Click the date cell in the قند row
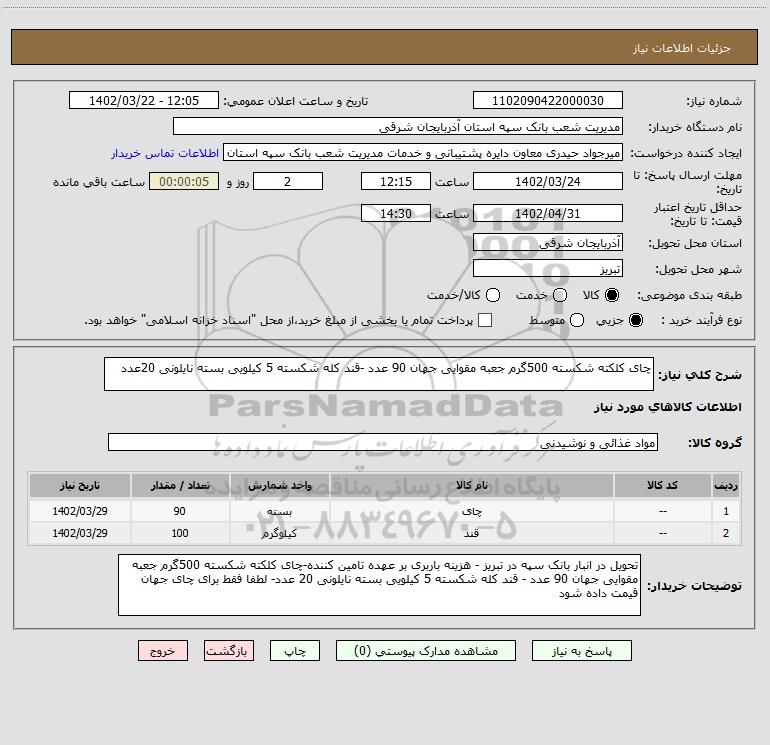 80,533
